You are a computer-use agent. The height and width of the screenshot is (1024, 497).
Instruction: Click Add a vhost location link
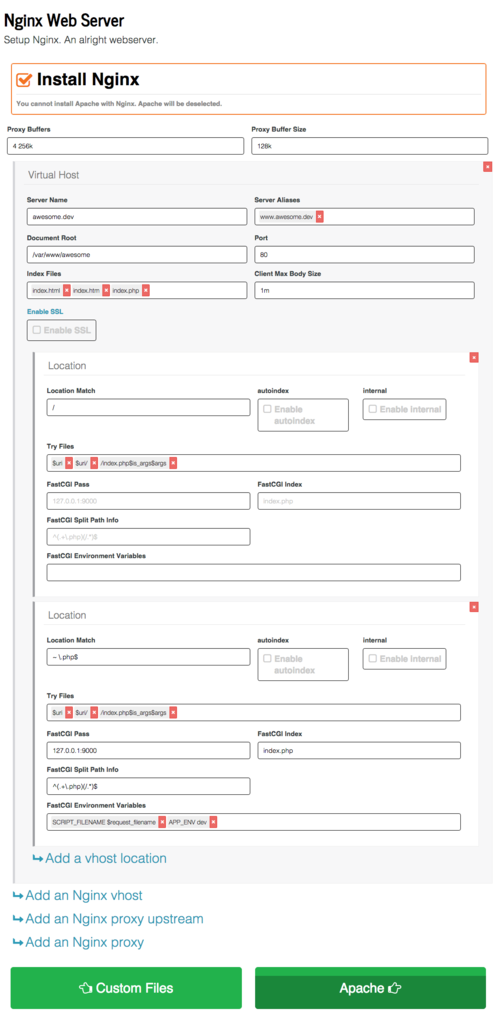(x=99, y=858)
